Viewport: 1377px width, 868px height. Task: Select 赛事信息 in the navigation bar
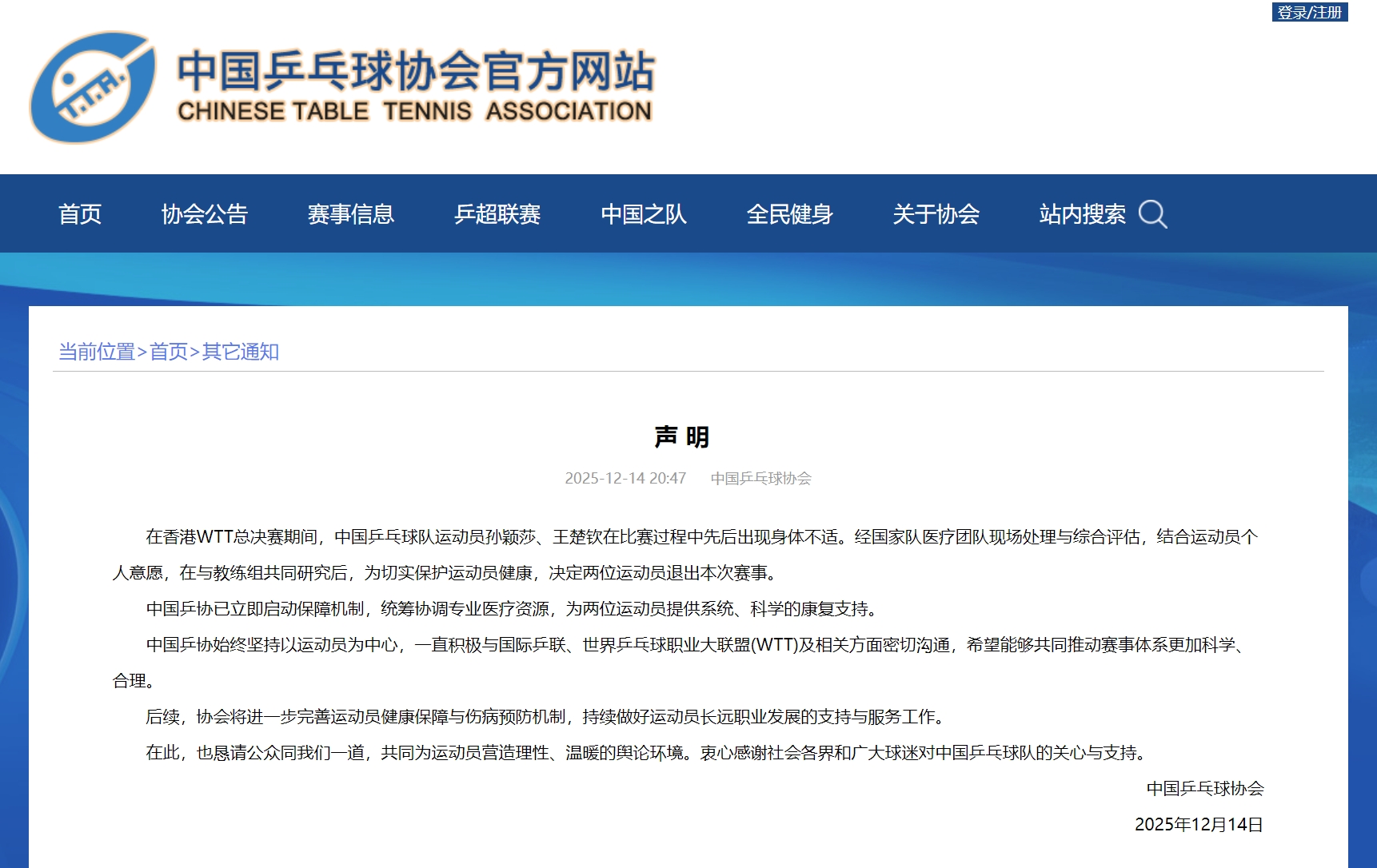coord(351,214)
